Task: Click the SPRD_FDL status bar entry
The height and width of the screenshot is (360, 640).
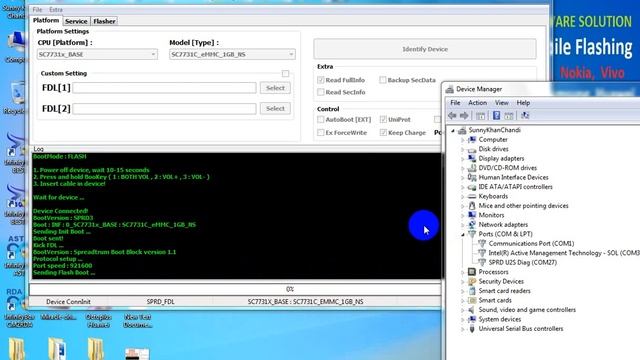Action: 160,302
